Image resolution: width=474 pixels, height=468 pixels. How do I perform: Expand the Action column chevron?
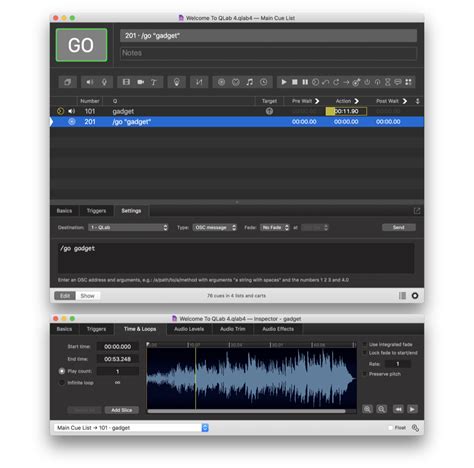(356, 101)
